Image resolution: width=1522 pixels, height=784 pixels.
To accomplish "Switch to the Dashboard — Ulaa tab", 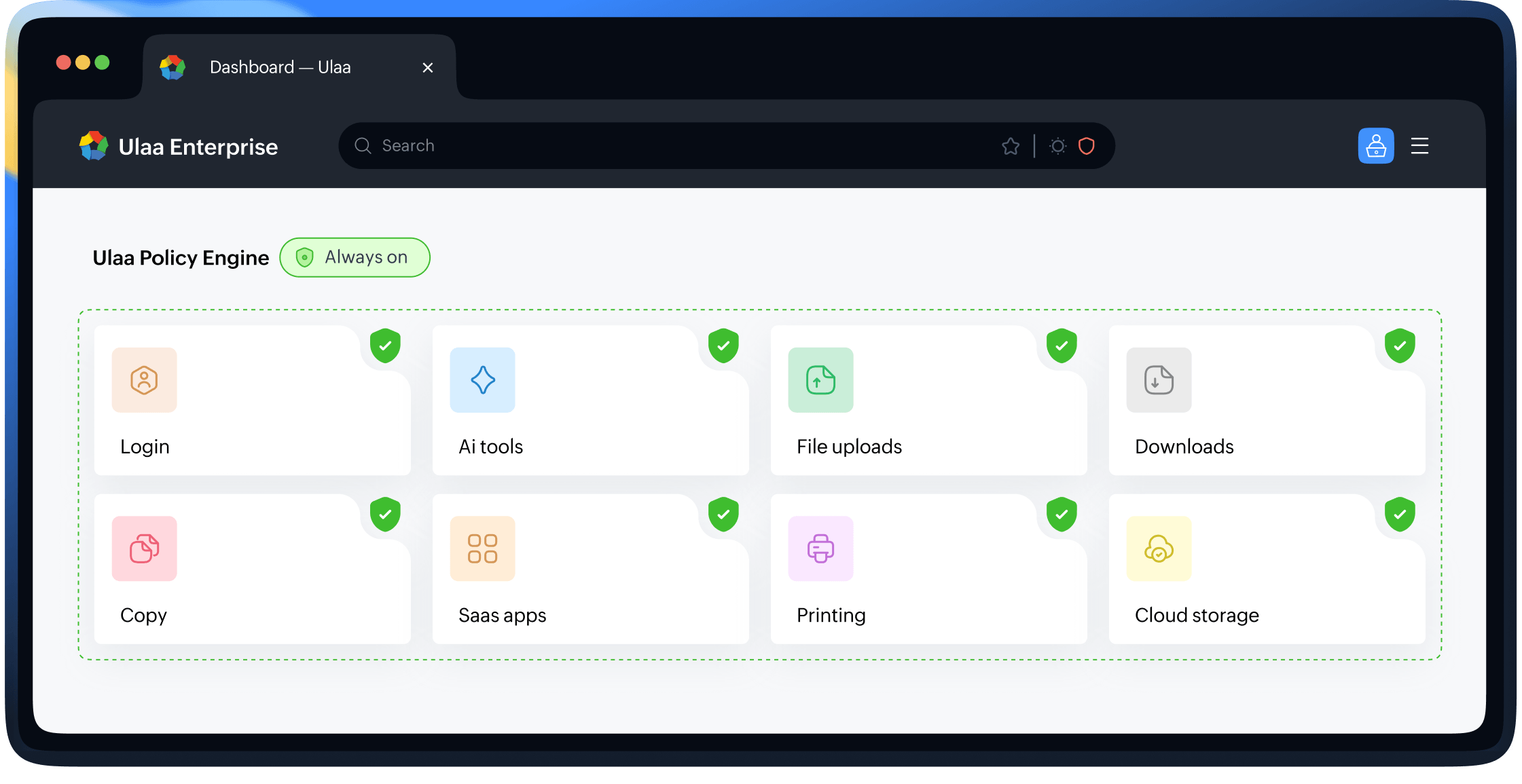I will coord(299,67).
